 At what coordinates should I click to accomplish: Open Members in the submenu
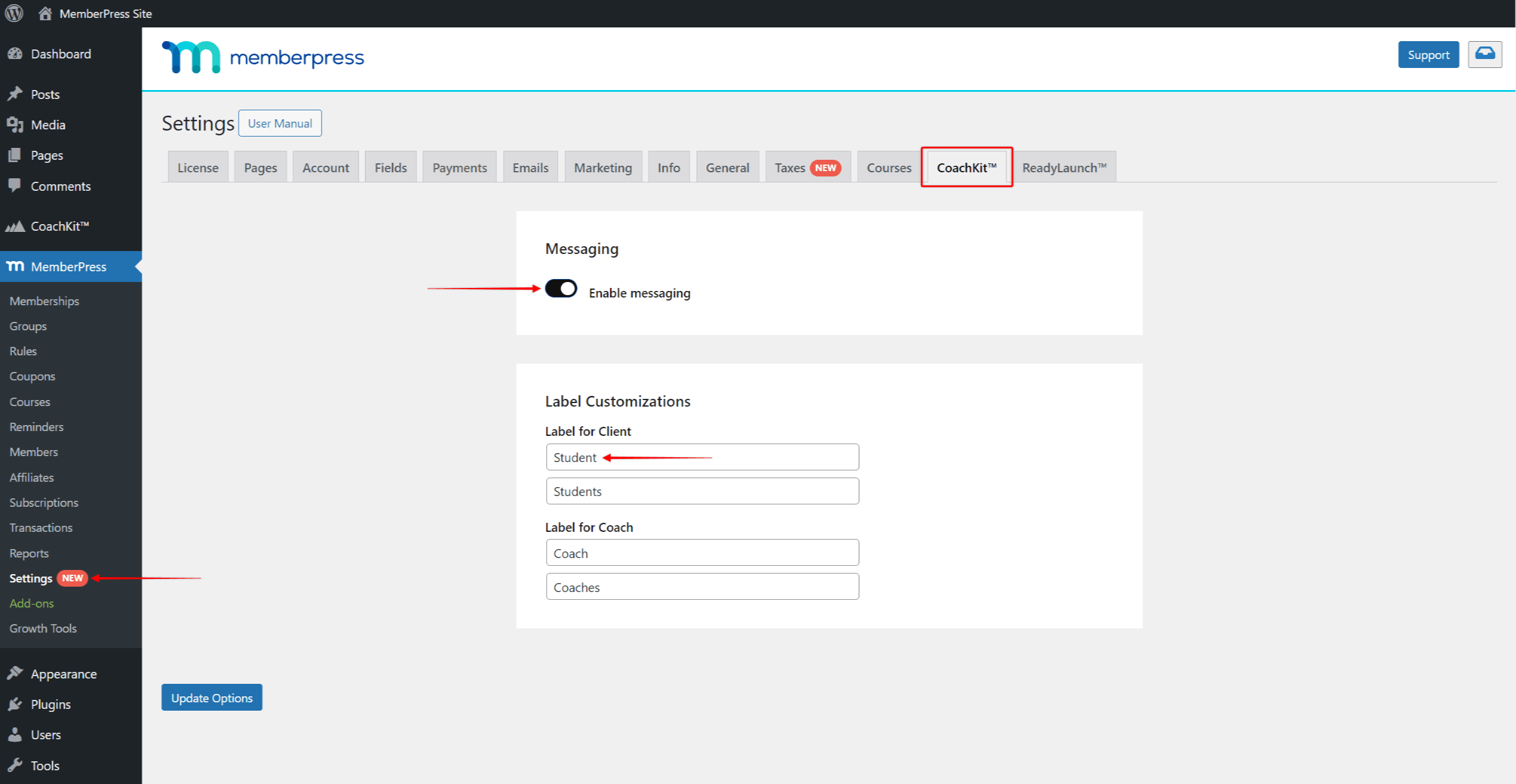(x=33, y=452)
